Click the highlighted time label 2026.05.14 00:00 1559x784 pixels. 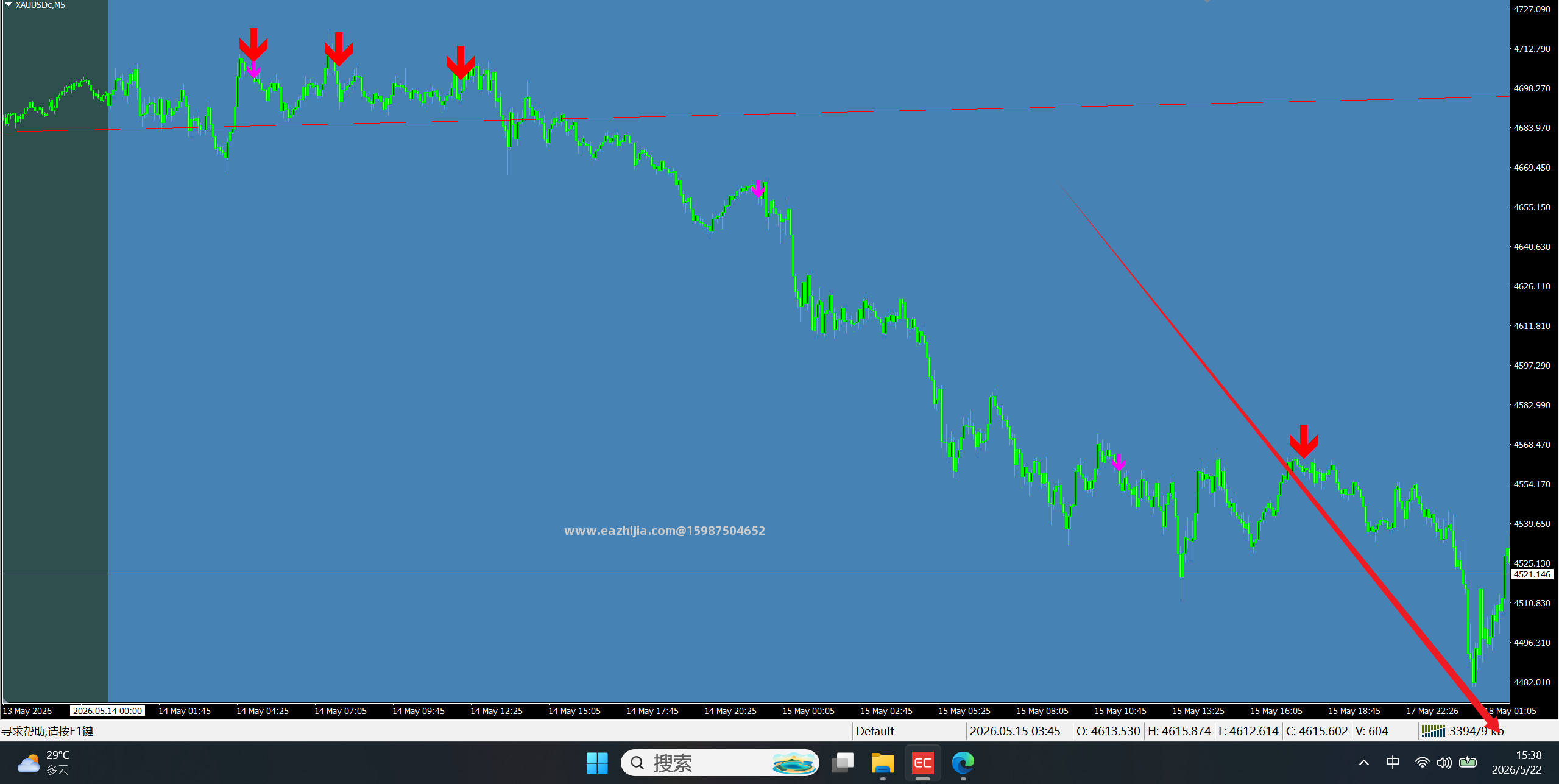tap(107, 711)
